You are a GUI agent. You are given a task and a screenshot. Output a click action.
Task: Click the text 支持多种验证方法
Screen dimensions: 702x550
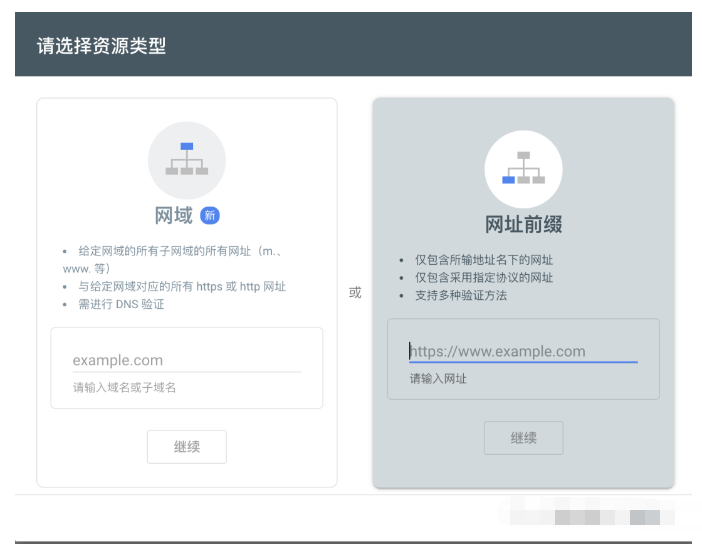click(x=461, y=296)
